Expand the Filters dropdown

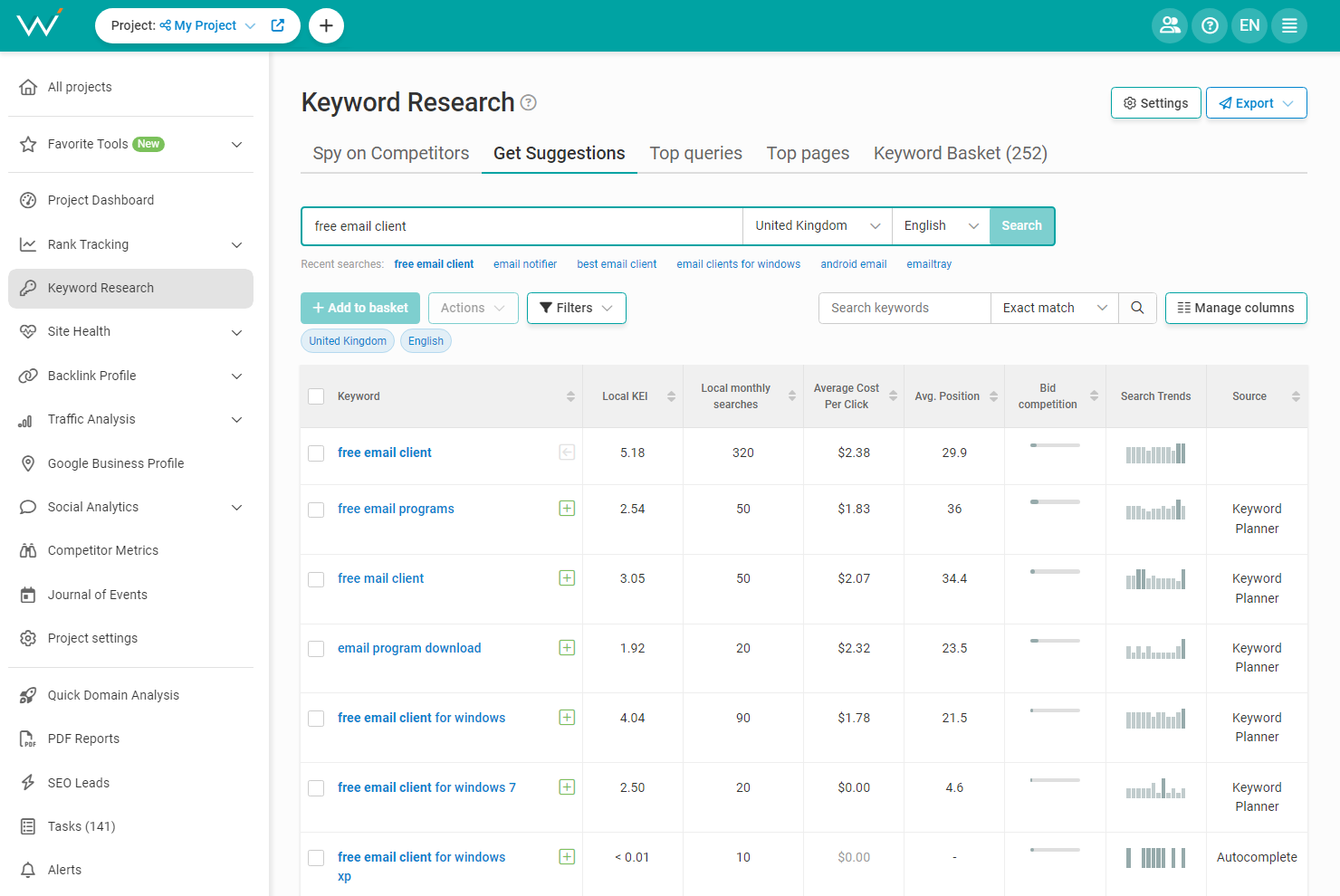coord(576,308)
